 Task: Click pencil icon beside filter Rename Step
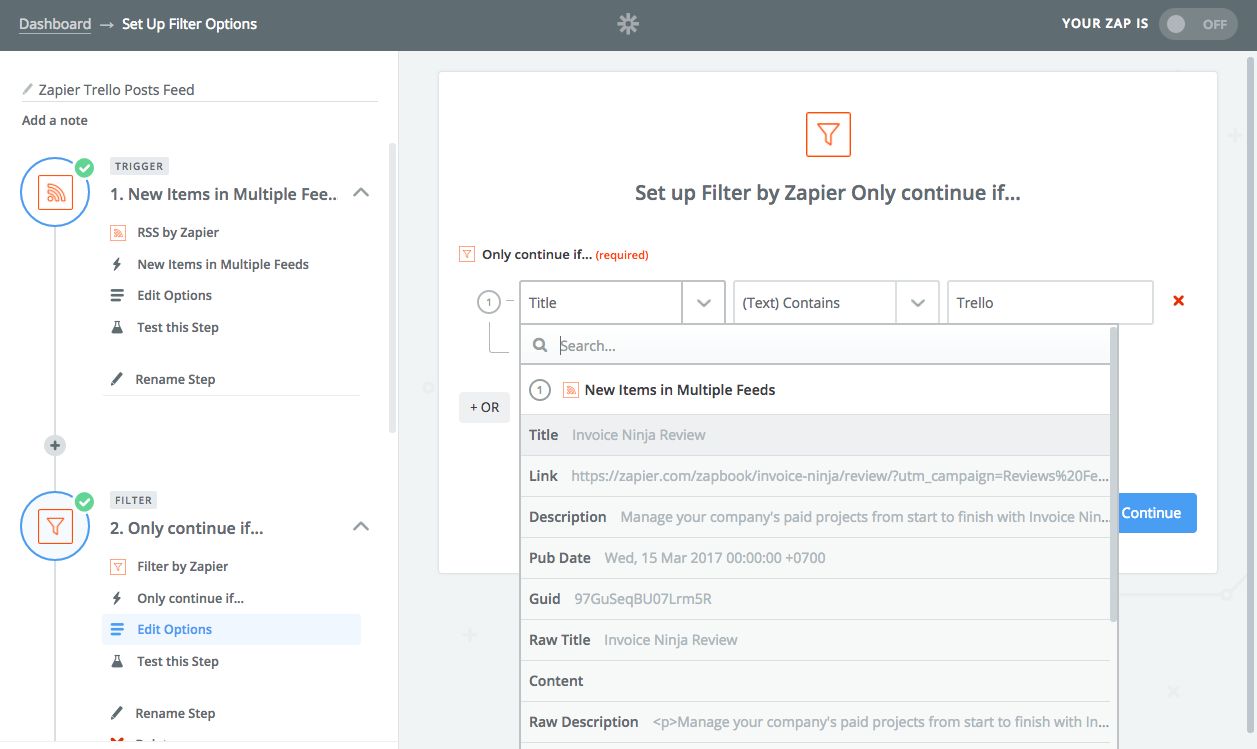(117, 713)
